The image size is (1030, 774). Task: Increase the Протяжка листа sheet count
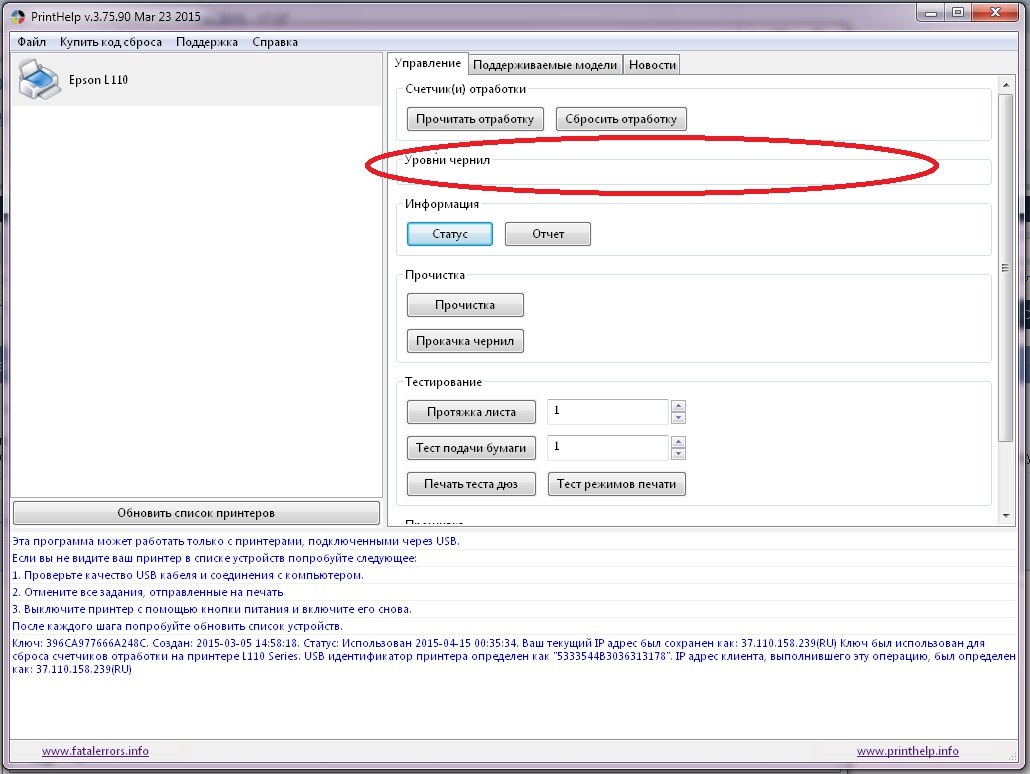click(x=679, y=405)
